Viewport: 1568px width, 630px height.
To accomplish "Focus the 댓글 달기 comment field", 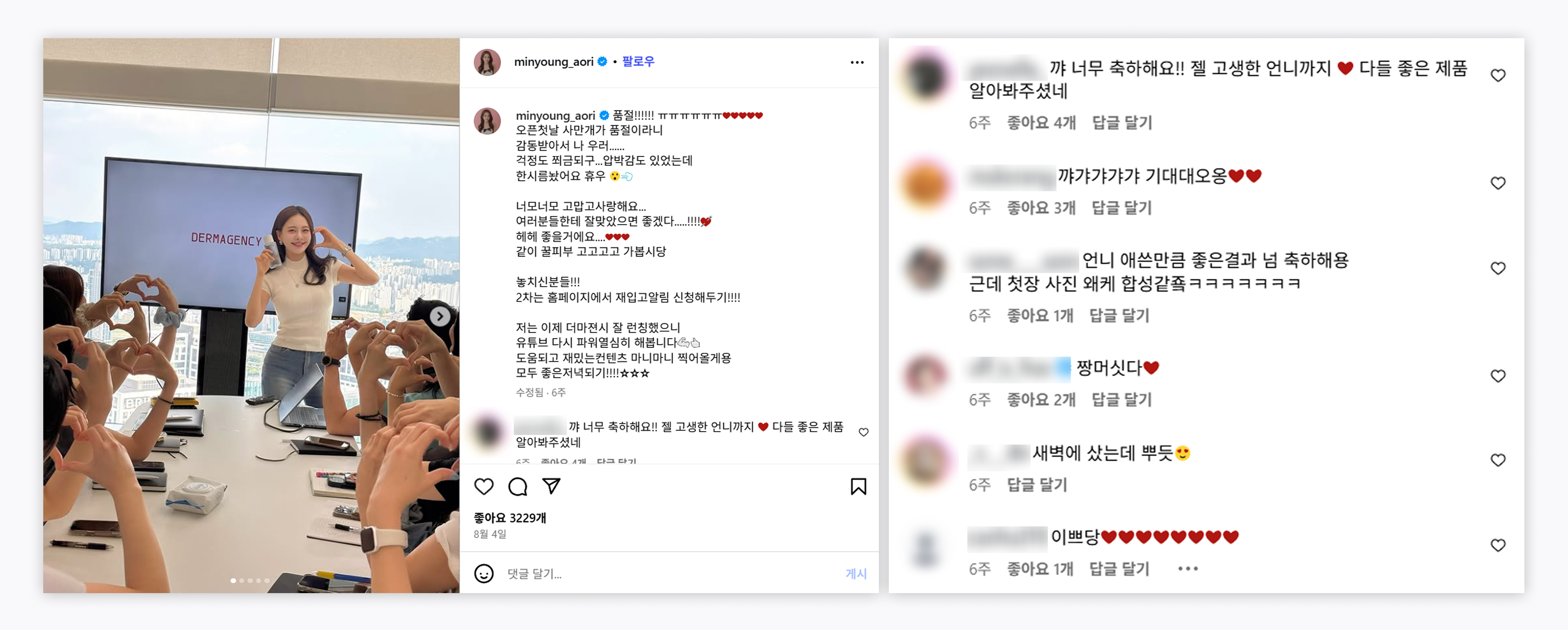I will click(x=670, y=573).
